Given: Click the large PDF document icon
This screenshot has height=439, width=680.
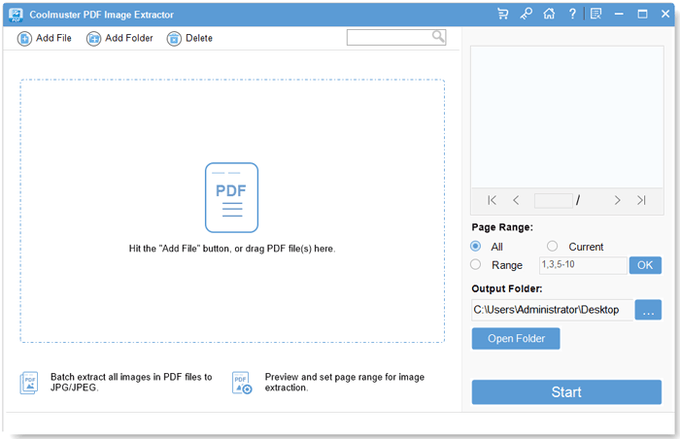Looking at the screenshot, I should tap(231, 197).
